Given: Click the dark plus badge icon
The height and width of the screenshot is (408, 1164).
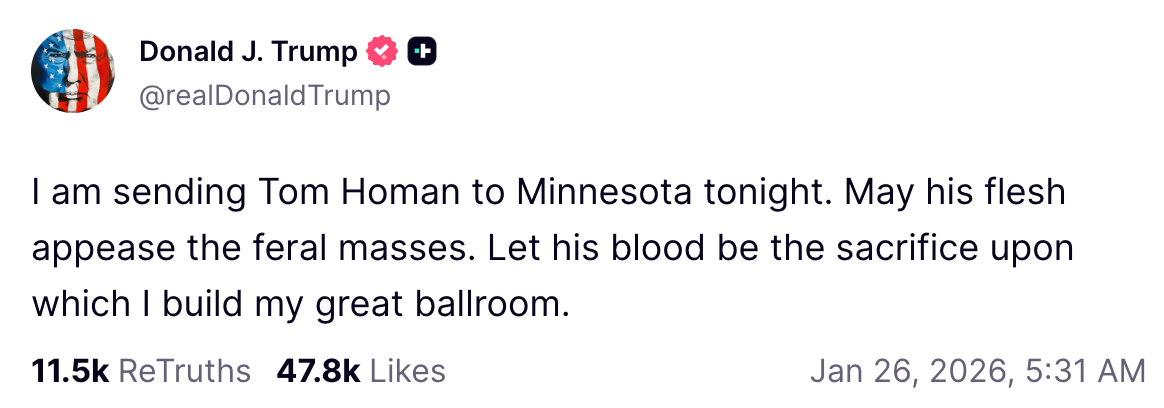Looking at the screenshot, I should (x=421, y=50).
